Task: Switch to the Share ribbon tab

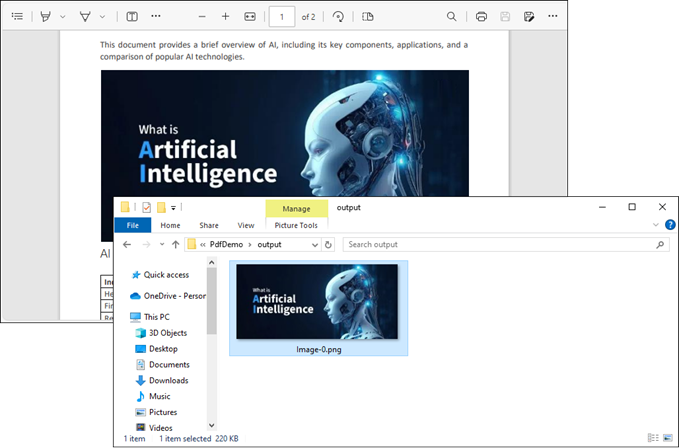Action: (209, 225)
